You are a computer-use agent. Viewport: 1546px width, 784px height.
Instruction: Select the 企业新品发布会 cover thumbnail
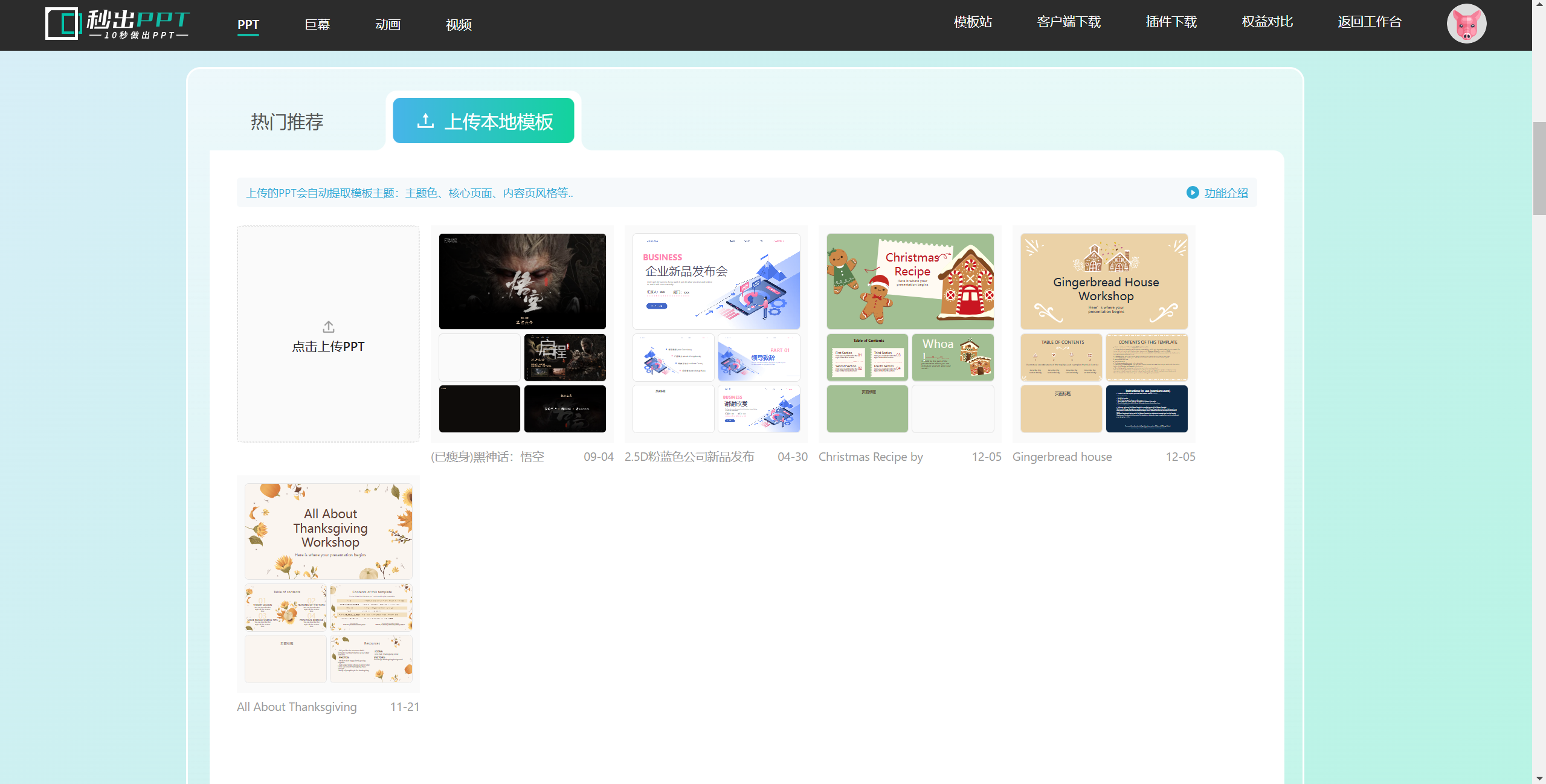pyautogui.click(x=716, y=281)
